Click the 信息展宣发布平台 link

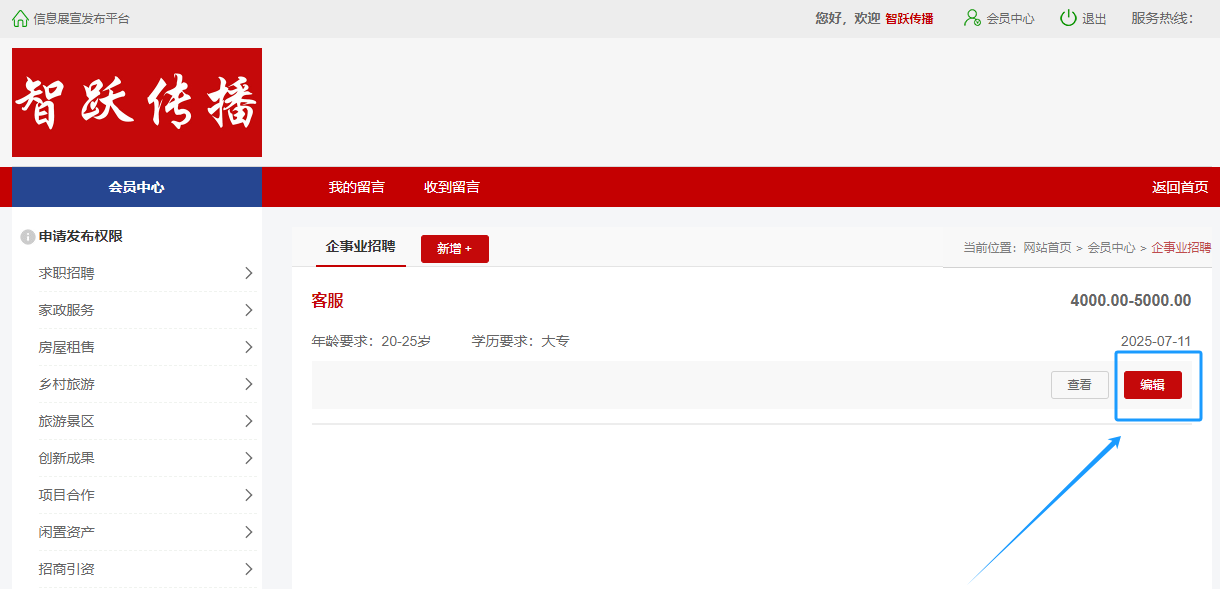tap(81, 19)
